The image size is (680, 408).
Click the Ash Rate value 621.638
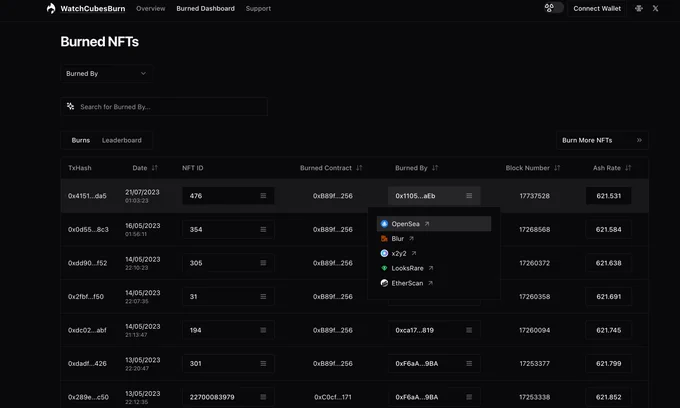point(608,263)
